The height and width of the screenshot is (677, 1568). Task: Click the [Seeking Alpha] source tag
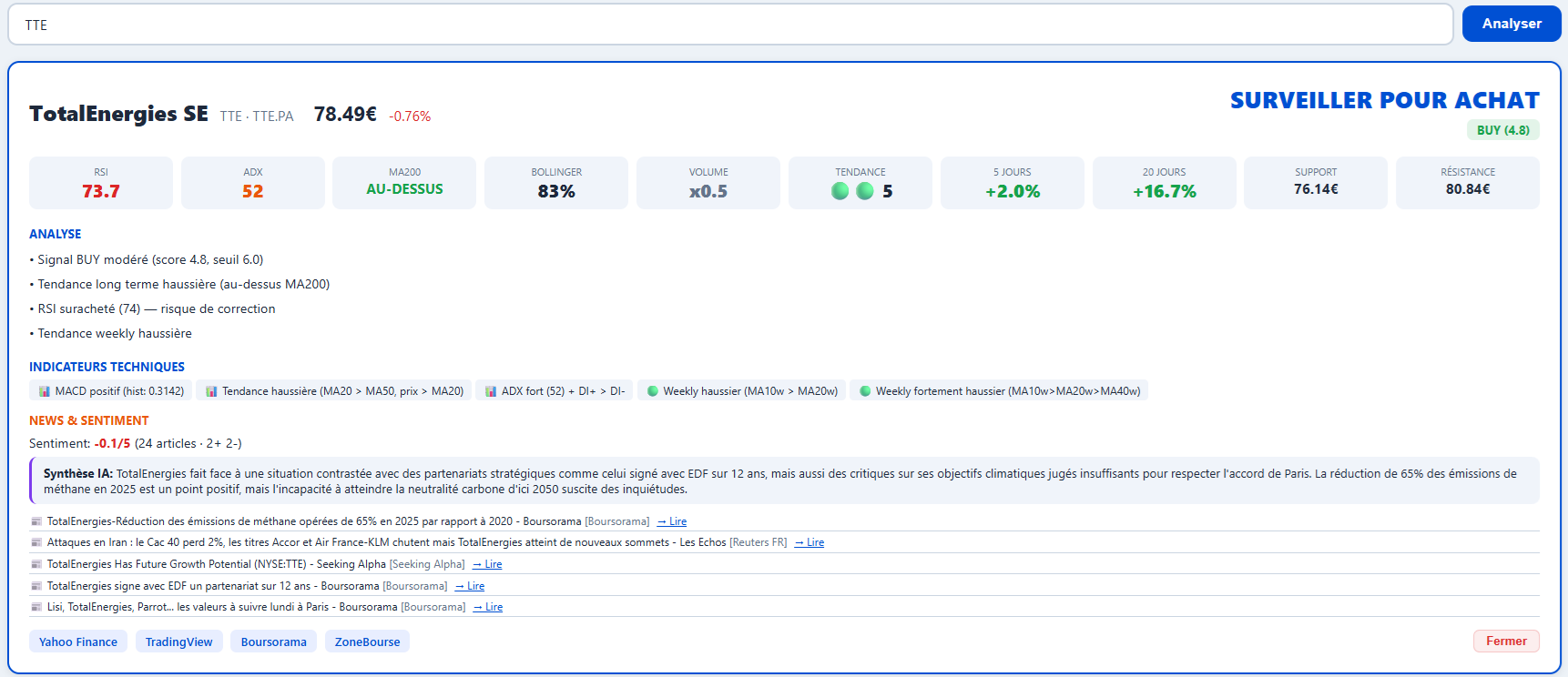coord(428,564)
